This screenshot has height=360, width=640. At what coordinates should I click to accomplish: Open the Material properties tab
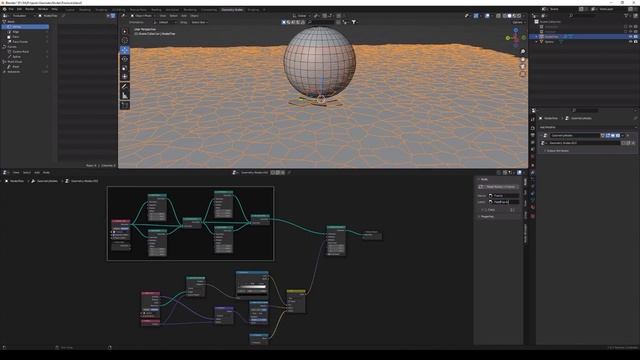coord(533,208)
